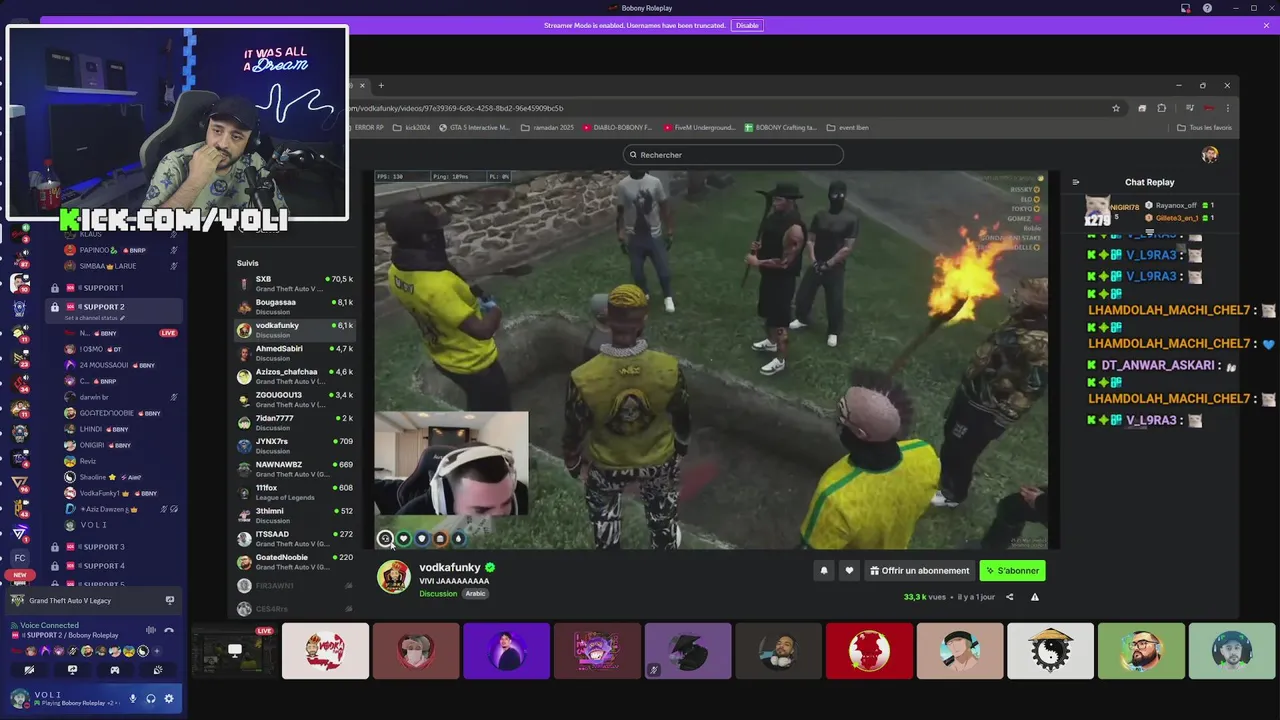Click the report warning triangle icon

point(1035,597)
